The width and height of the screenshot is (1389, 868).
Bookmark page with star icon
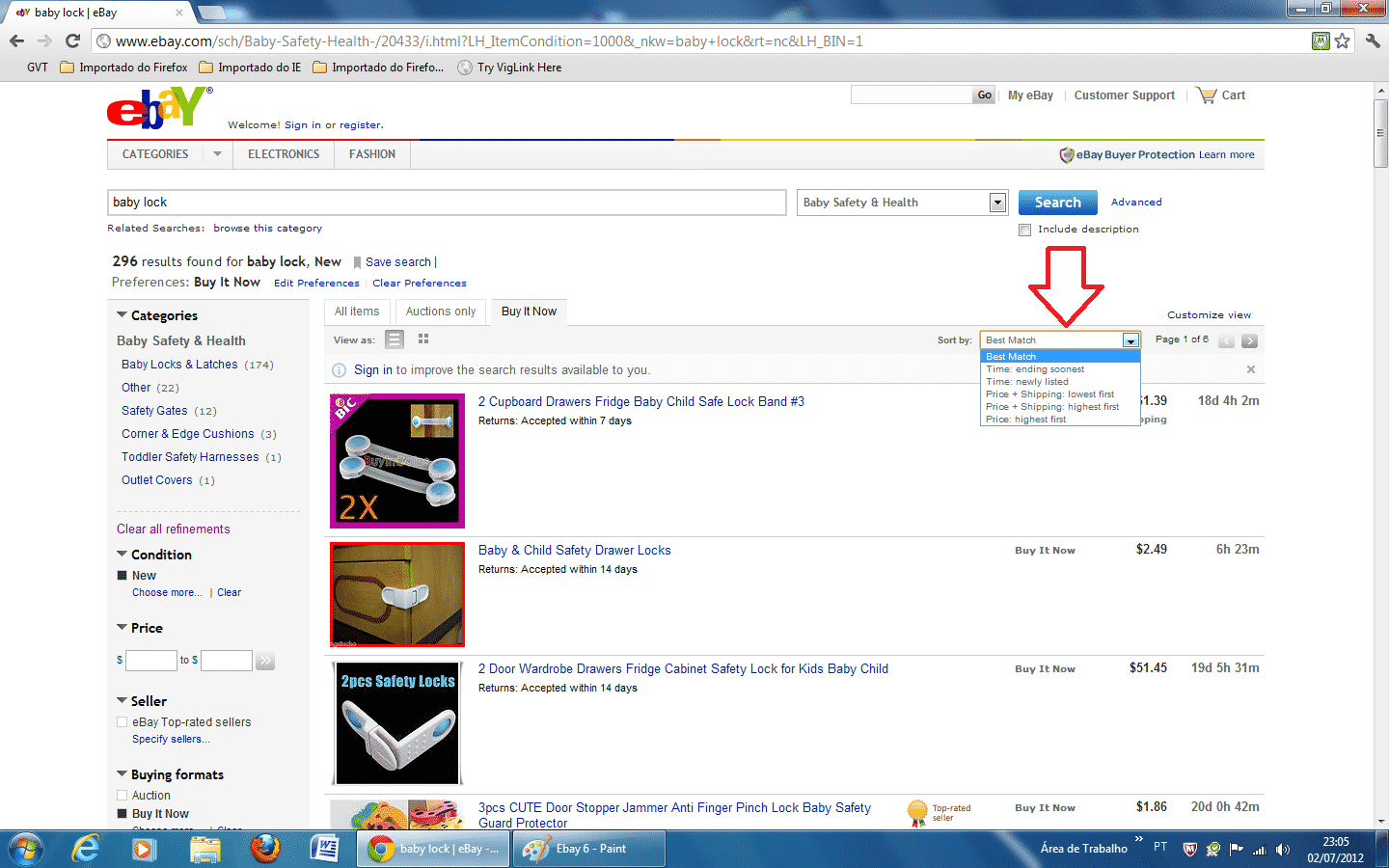tap(1342, 41)
